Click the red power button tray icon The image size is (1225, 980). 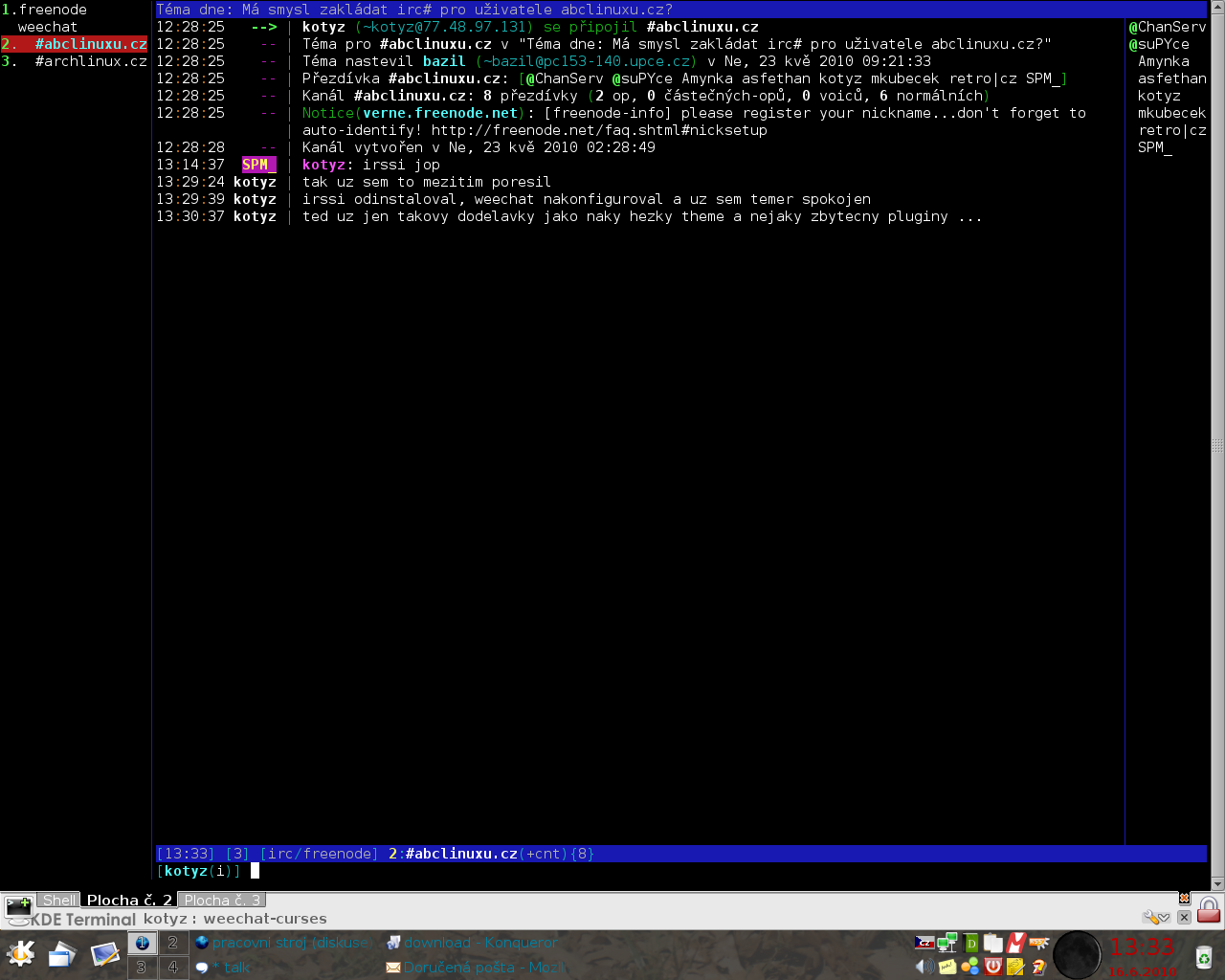pyautogui.click(x=993, y=966)
